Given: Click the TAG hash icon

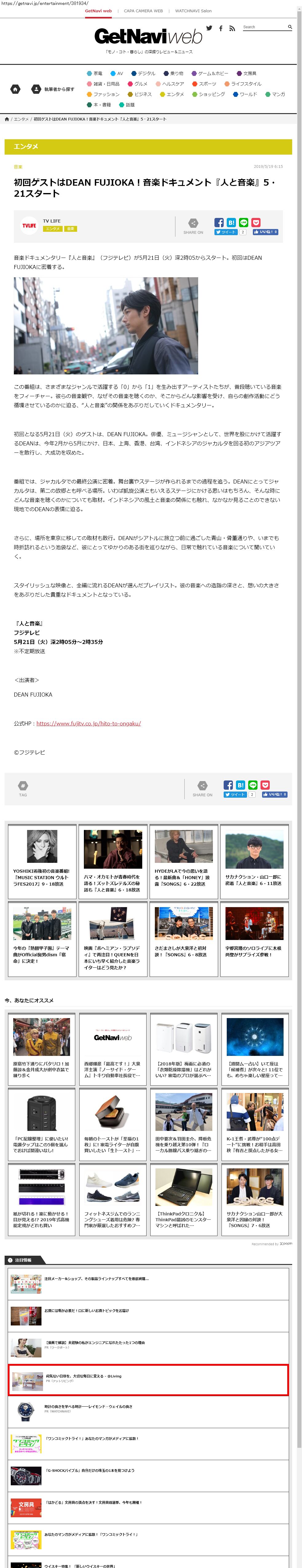Looking at the screenshot, I should [x=22, y=785].
